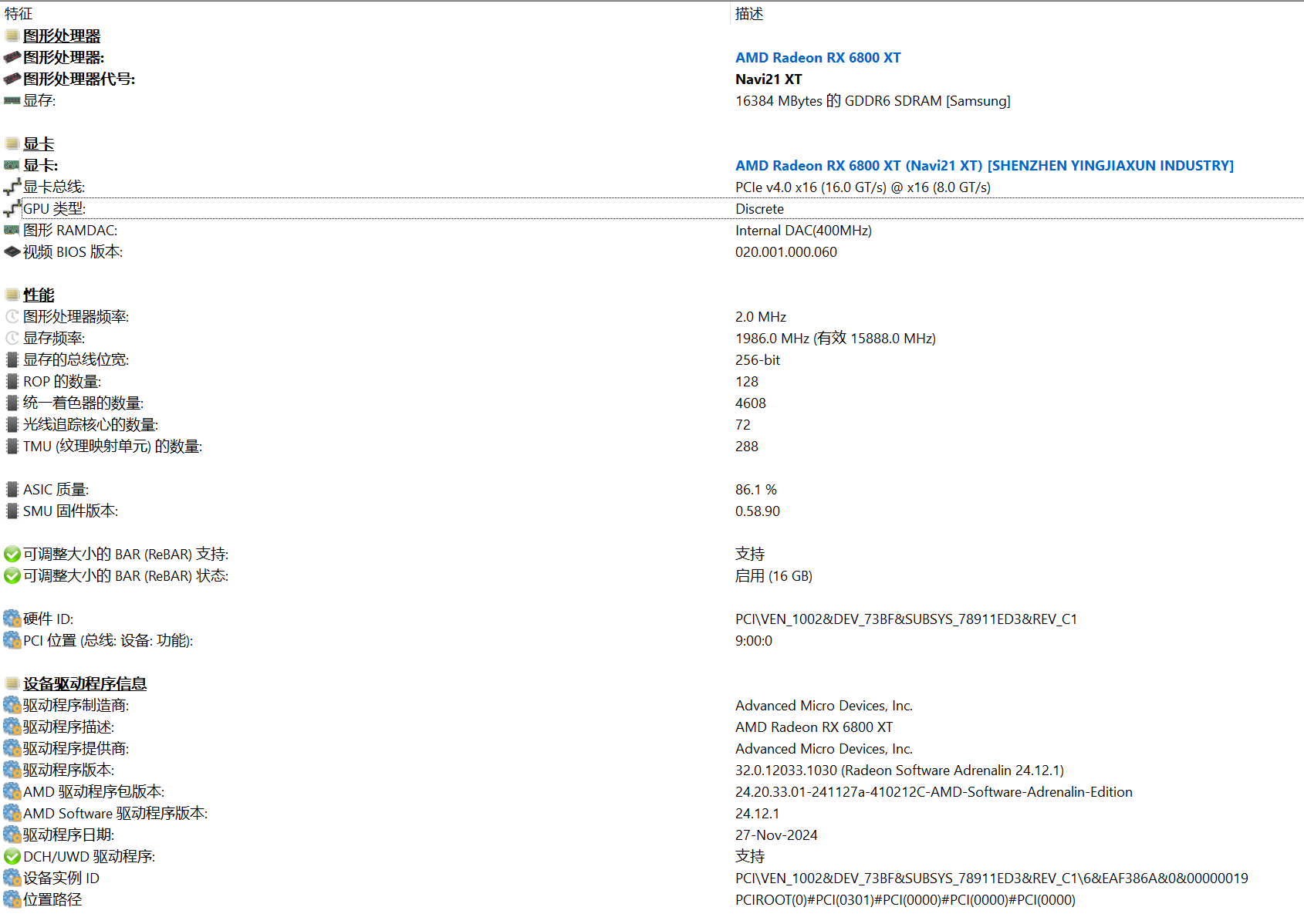Select the 设备驱动程序信息 section heading
Viewport: 1304px width, 924px height.
pyautogui.click(x=85, y=684)
